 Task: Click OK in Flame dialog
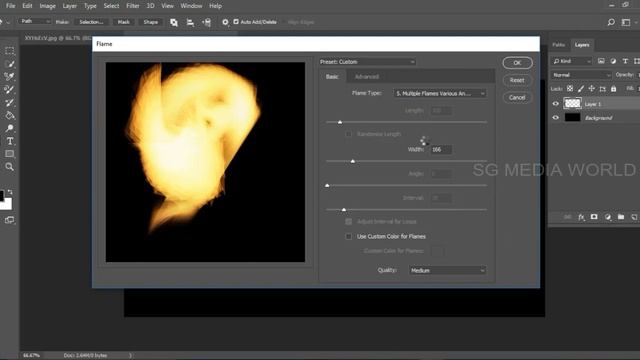pyautogui.click(x=517, y=63)
